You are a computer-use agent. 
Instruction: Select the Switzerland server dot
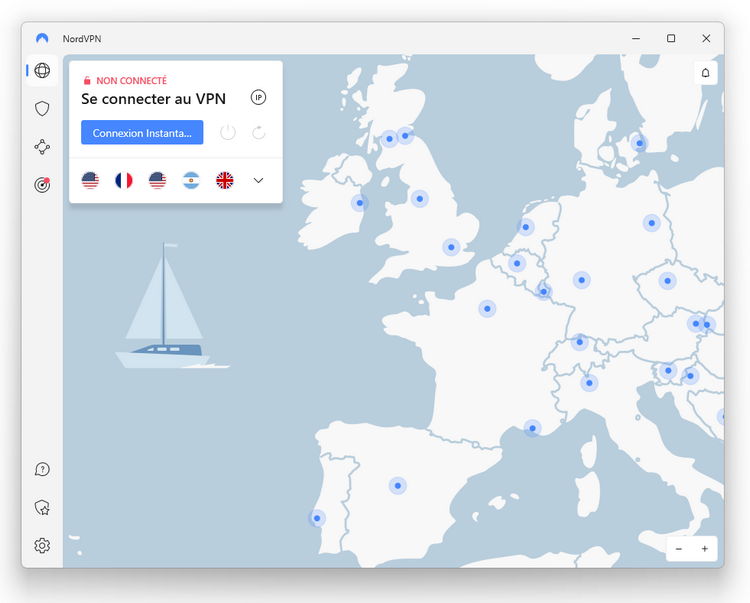pos(580,342)
